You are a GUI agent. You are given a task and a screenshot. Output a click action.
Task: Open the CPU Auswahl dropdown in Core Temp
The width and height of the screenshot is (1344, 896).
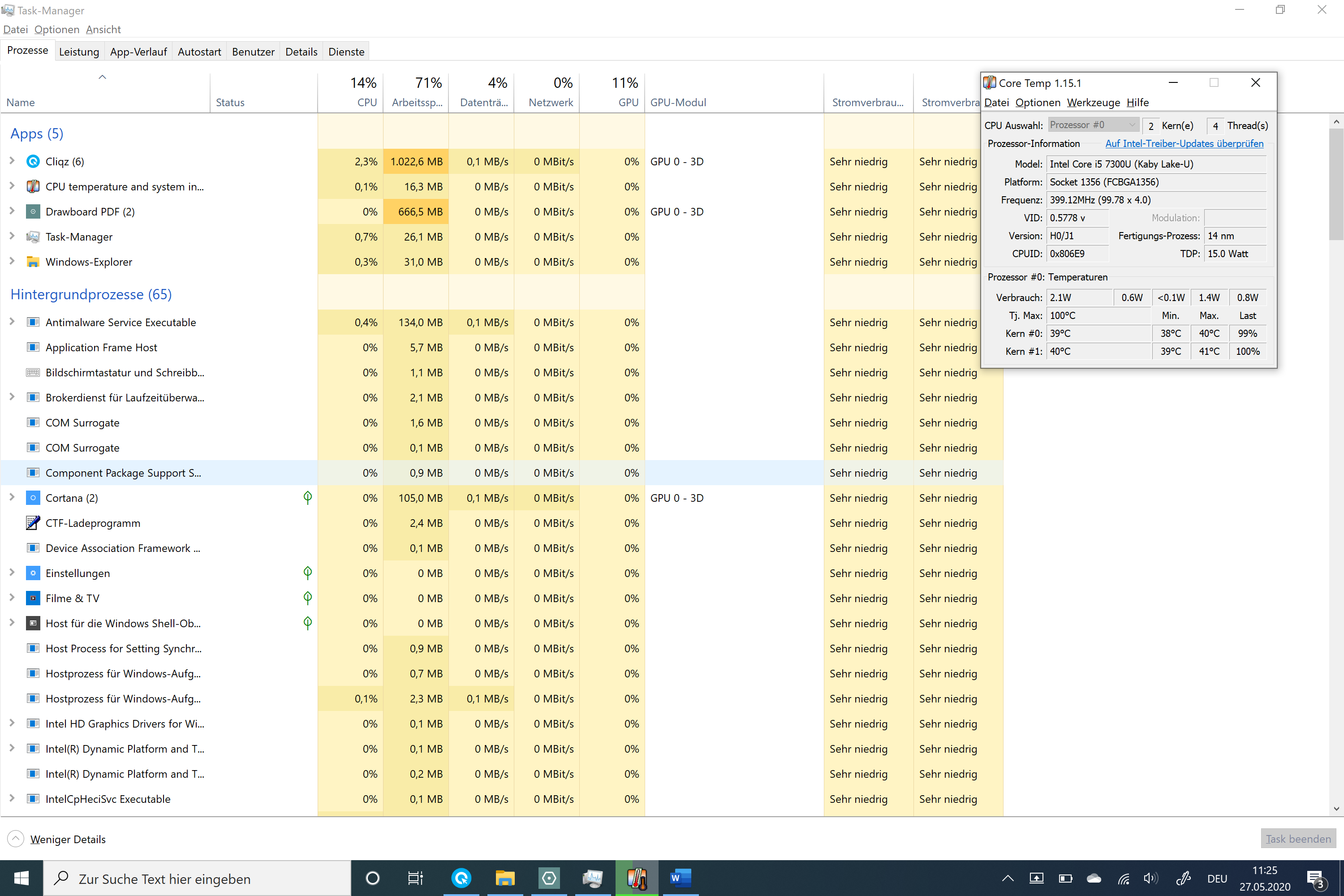1093,125
